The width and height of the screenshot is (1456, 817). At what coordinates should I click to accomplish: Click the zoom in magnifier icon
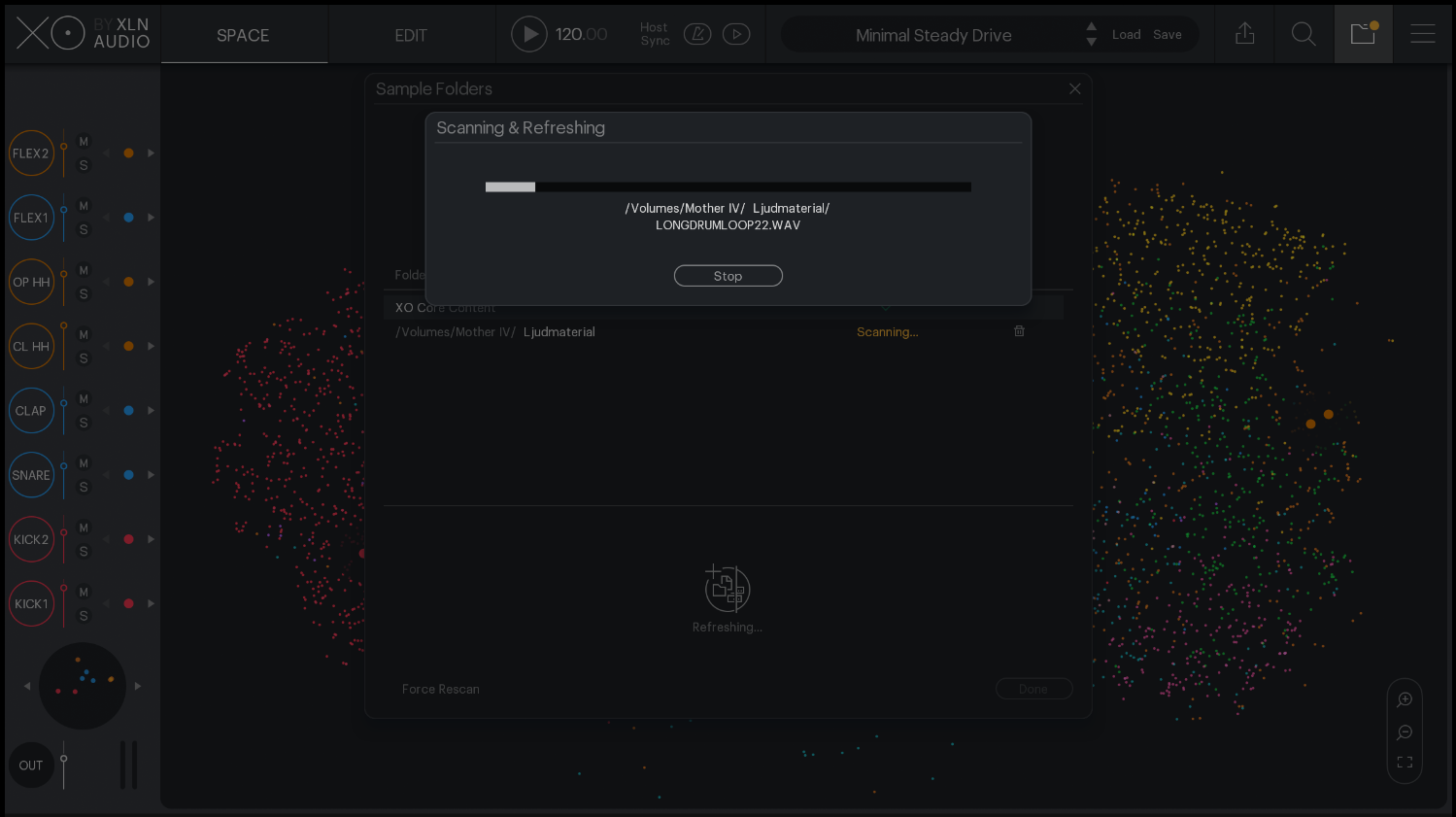pos(1405,699)
